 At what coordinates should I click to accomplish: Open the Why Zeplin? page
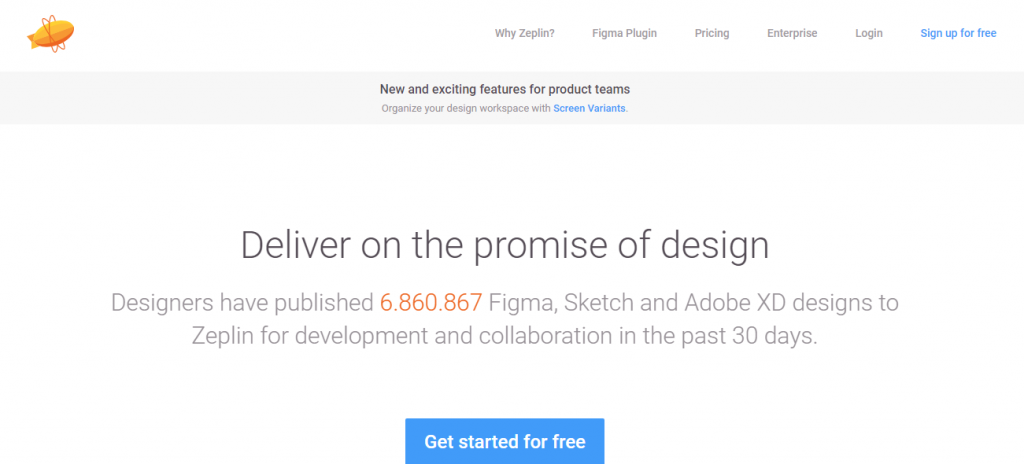[x=524, y=33]
